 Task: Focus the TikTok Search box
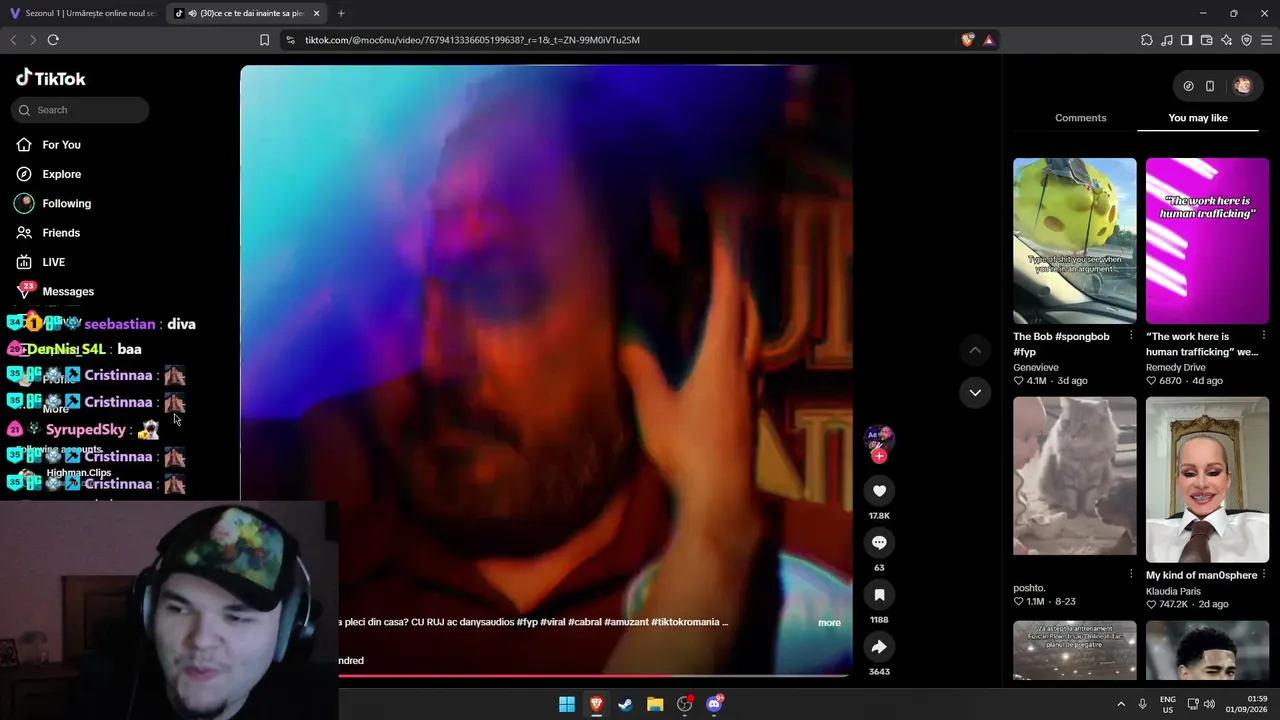tap(80, 110)
